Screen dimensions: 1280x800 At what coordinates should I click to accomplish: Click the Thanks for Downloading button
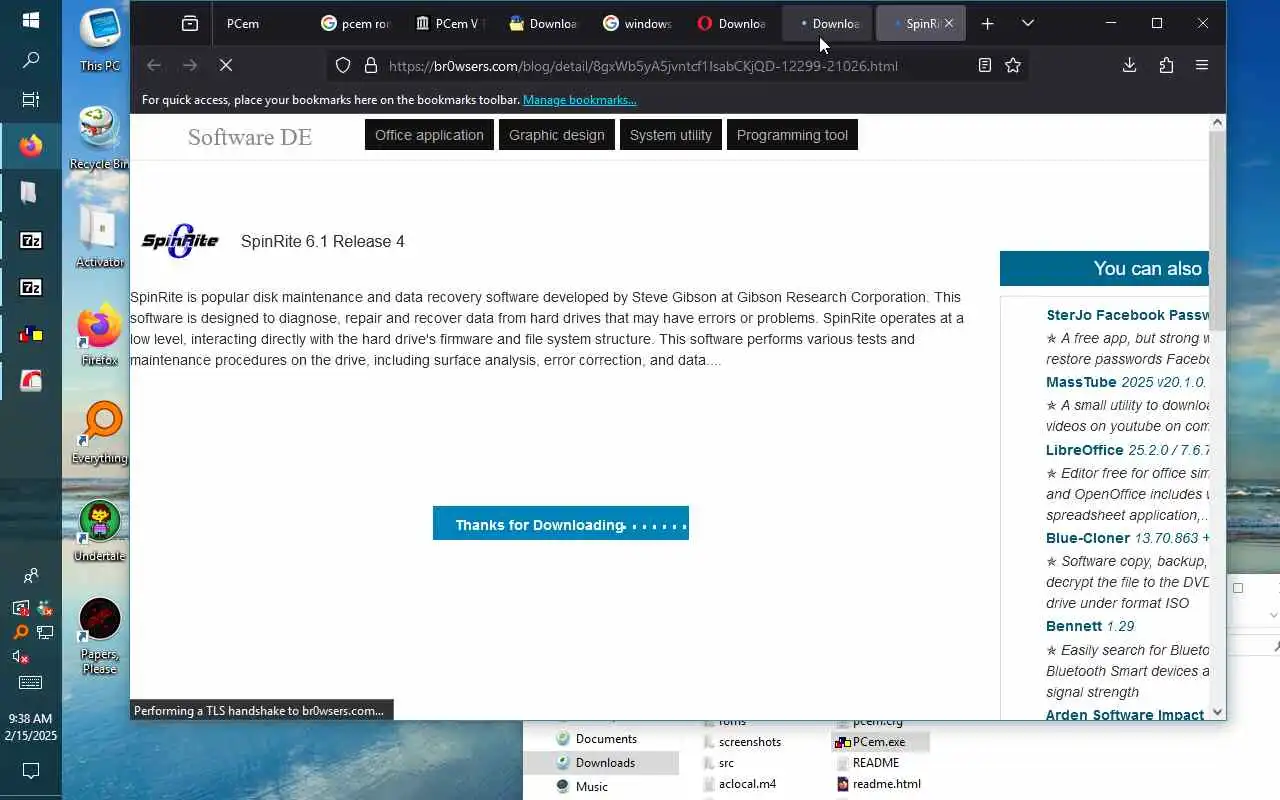pos(561,523)
